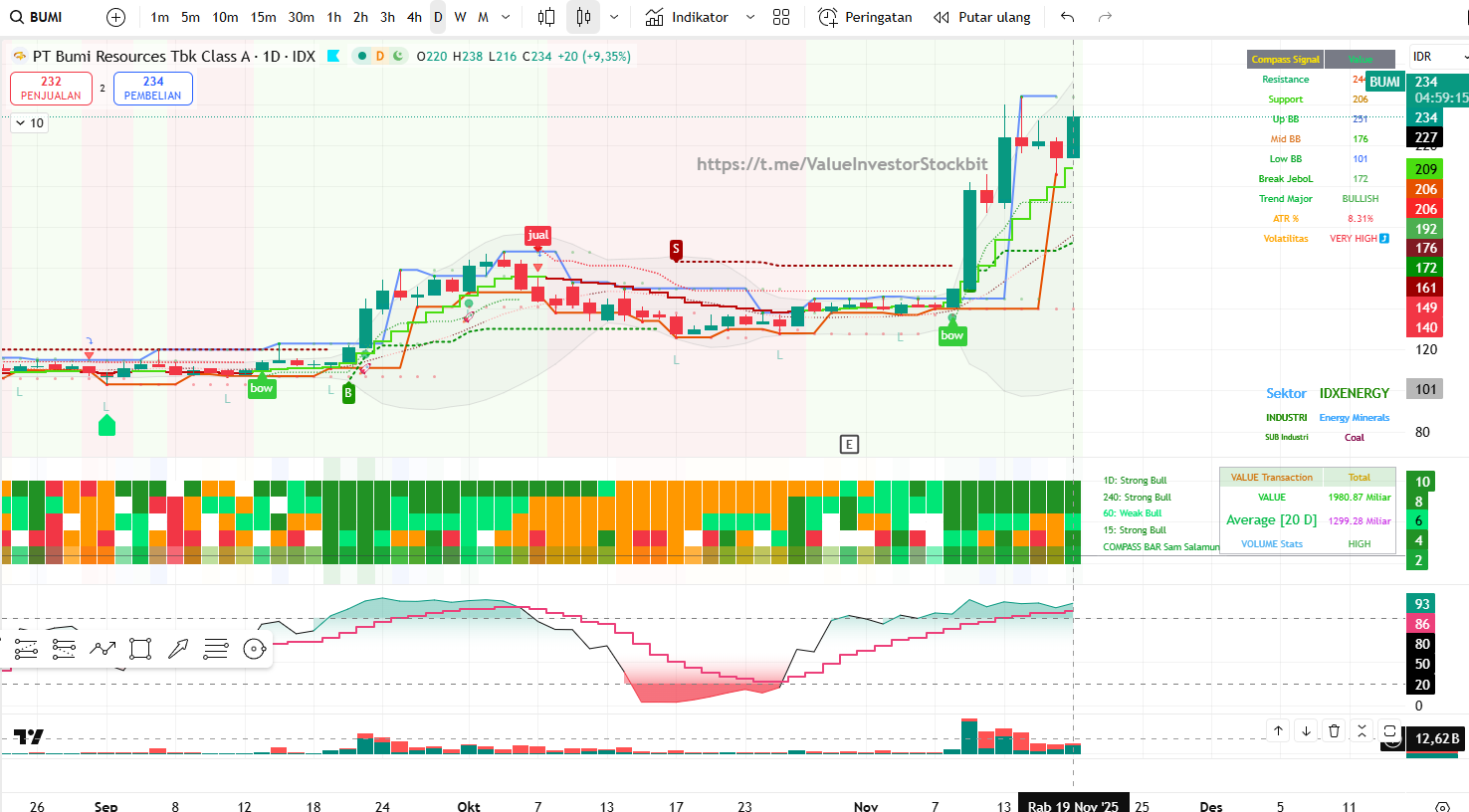
Task: Expand the collapsed indicator legend showing 10
Action: pos(29,123)
